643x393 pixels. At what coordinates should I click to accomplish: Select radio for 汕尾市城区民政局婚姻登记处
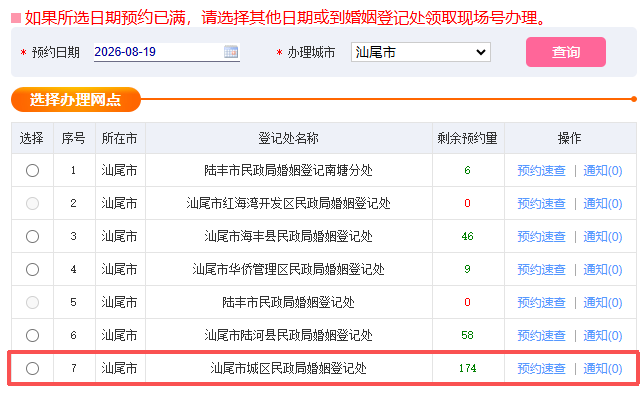click(x=32, y=368)
